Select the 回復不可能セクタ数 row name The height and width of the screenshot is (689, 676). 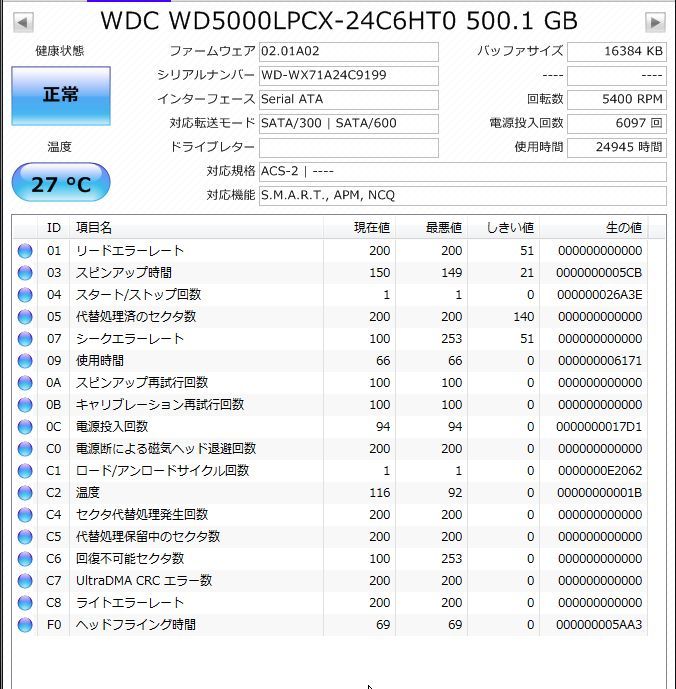pyautogui.click(x=130, y=558)
